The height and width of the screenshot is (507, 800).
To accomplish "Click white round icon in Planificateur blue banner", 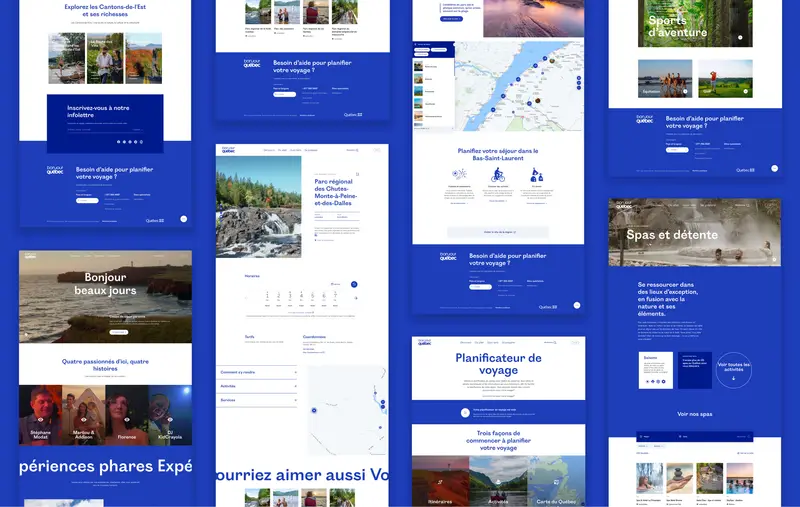I will coord(465,413).
